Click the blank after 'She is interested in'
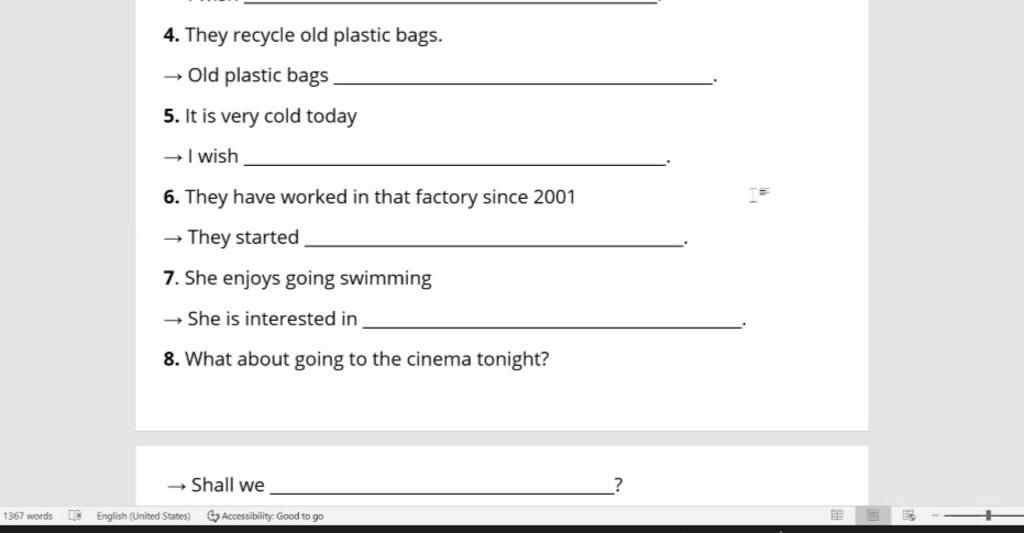The height and width of the screenshot is (533, 1024). point(552,320)
